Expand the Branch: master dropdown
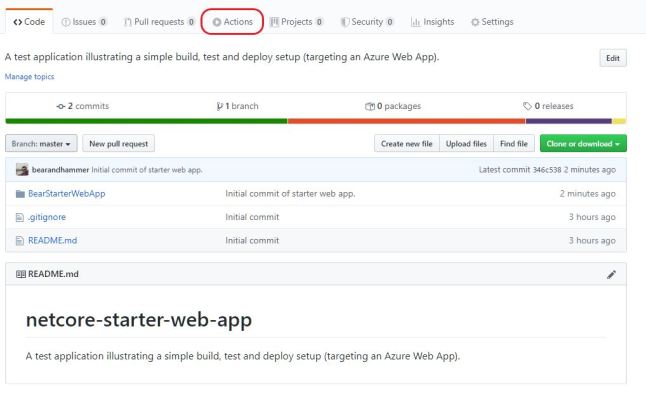The height and width of the screenshot is (393, 646). 41,143
